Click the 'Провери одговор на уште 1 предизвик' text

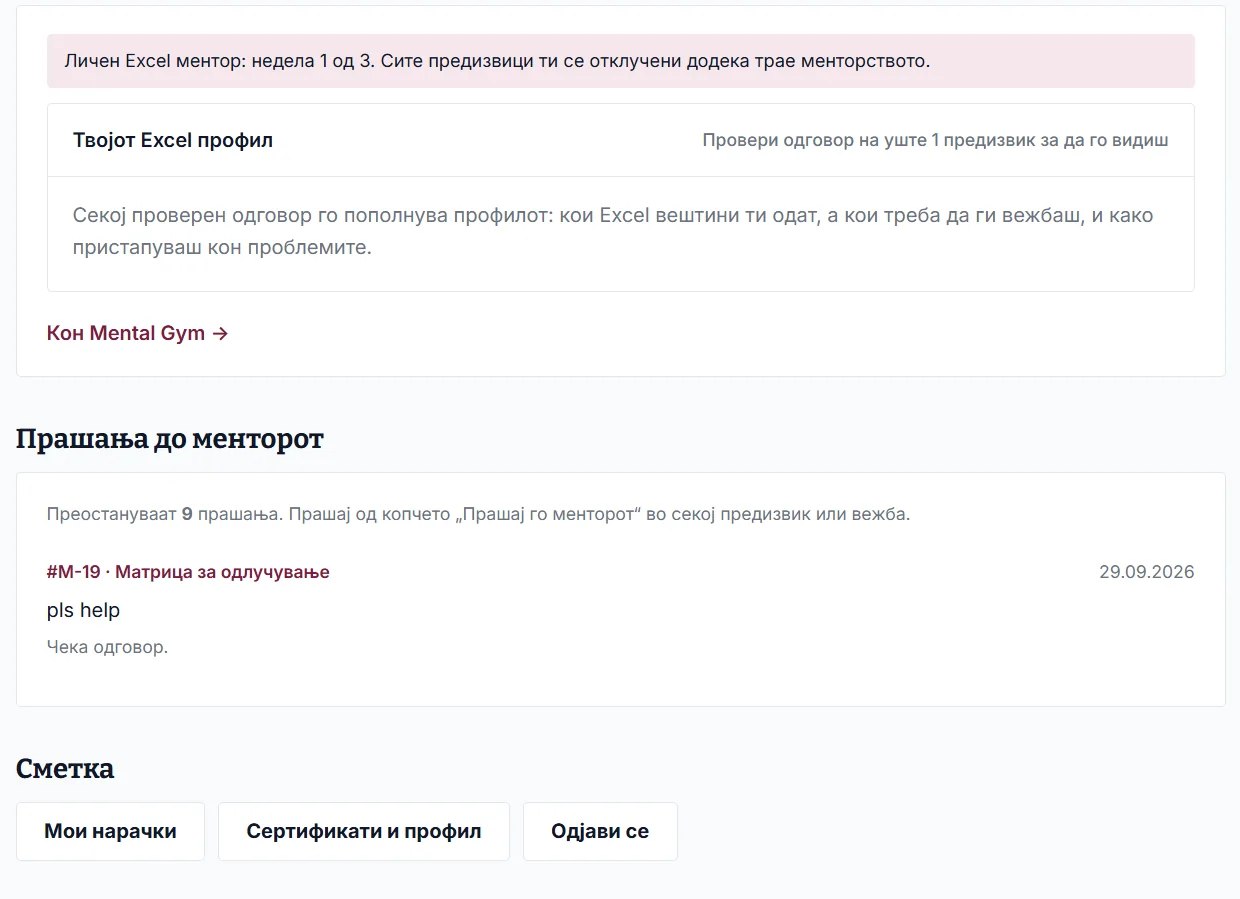click(x=935, y=140)
